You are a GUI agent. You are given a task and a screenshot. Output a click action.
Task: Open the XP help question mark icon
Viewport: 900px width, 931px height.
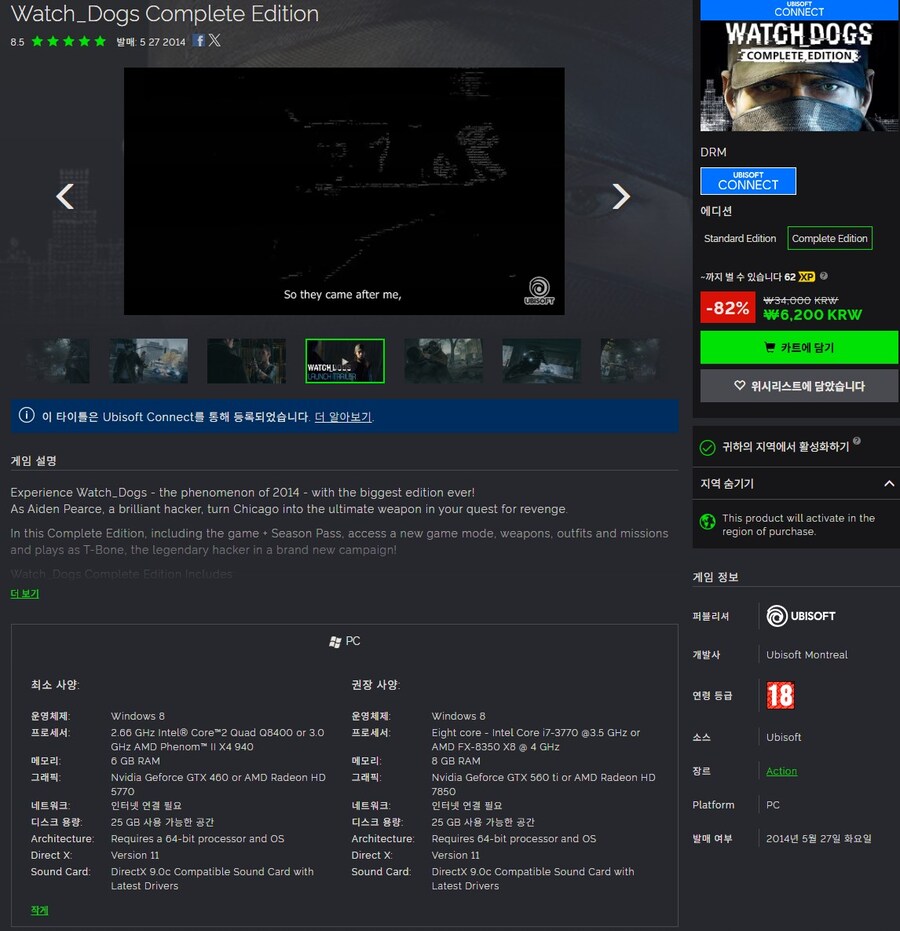(823, 276)
